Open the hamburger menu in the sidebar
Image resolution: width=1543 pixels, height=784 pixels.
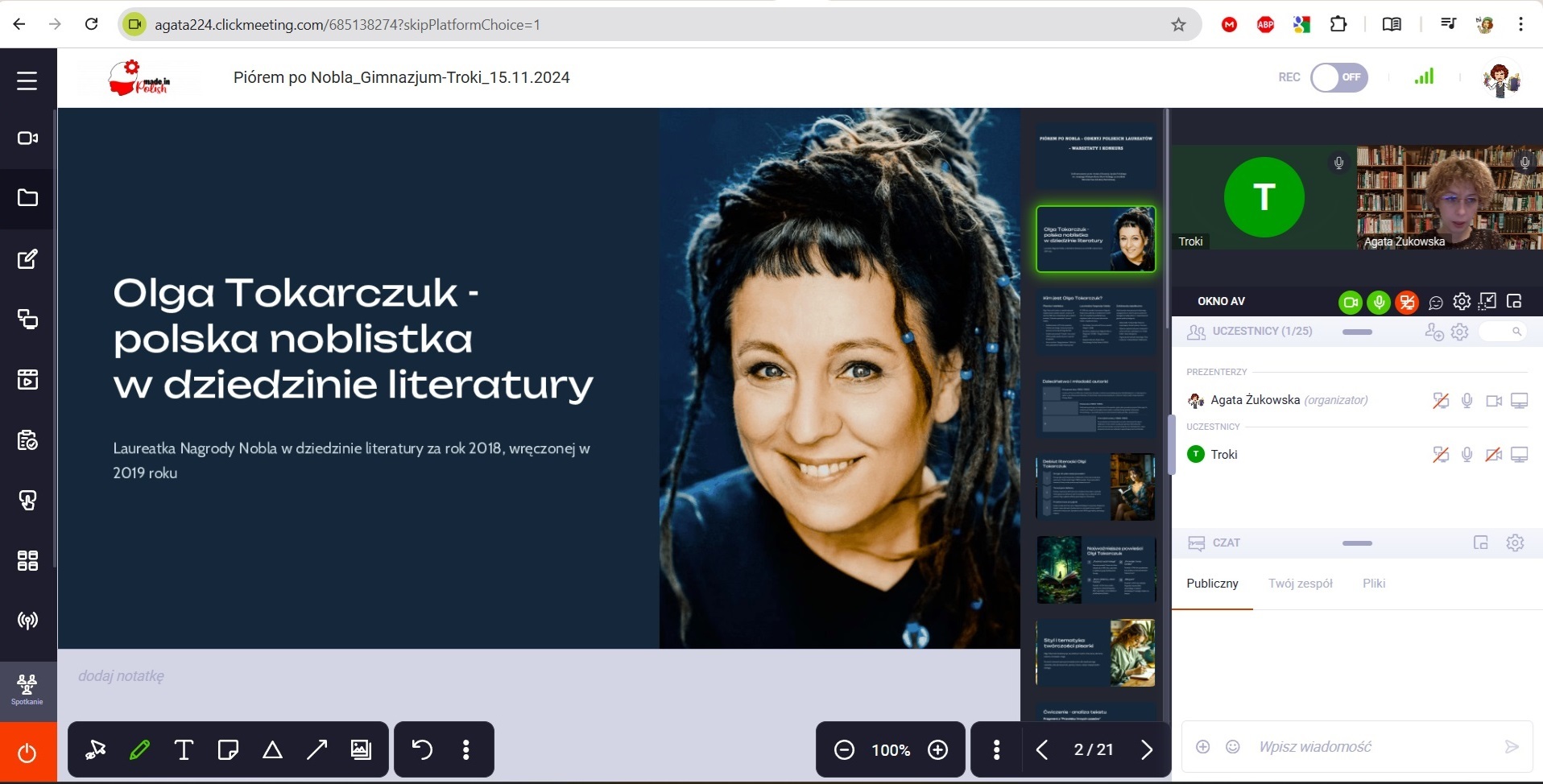click(27, 80)
